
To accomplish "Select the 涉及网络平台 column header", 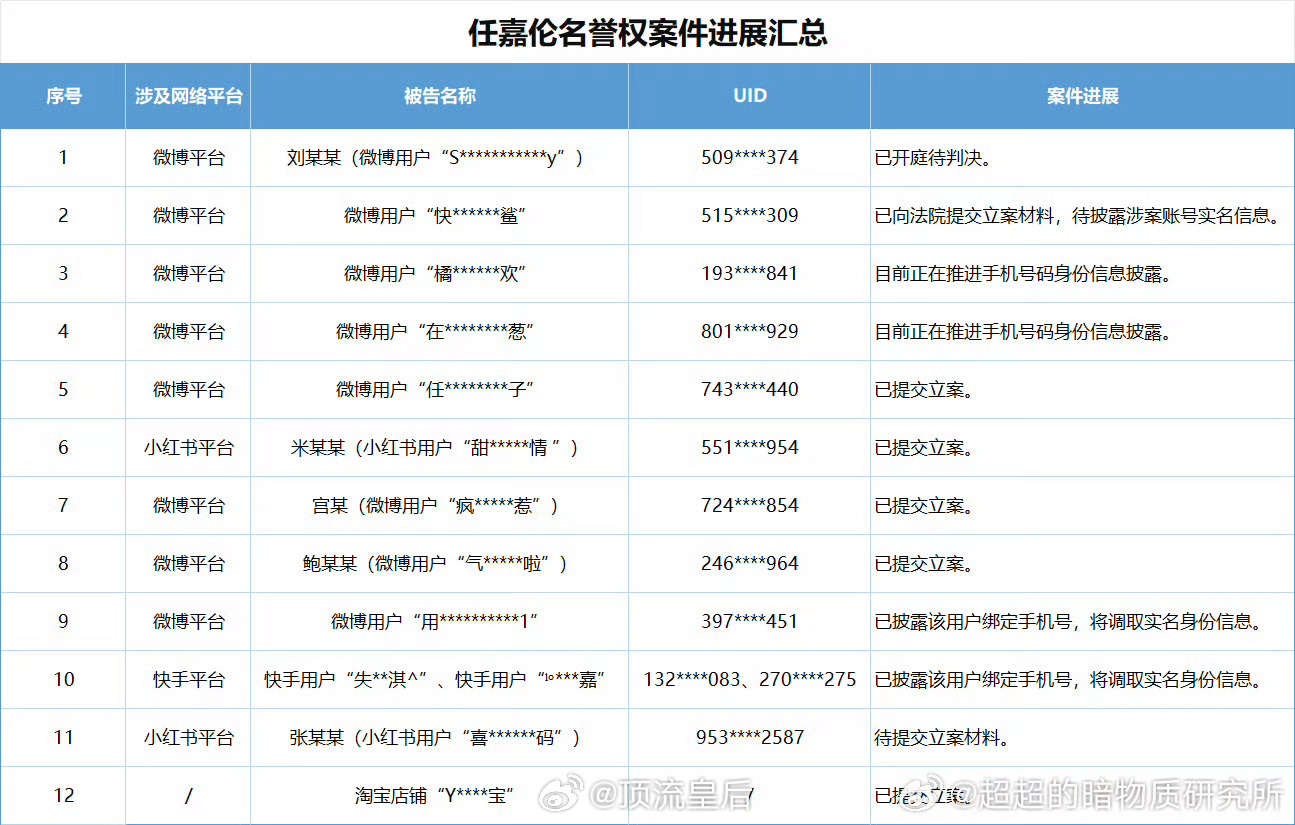I will 186,95.
